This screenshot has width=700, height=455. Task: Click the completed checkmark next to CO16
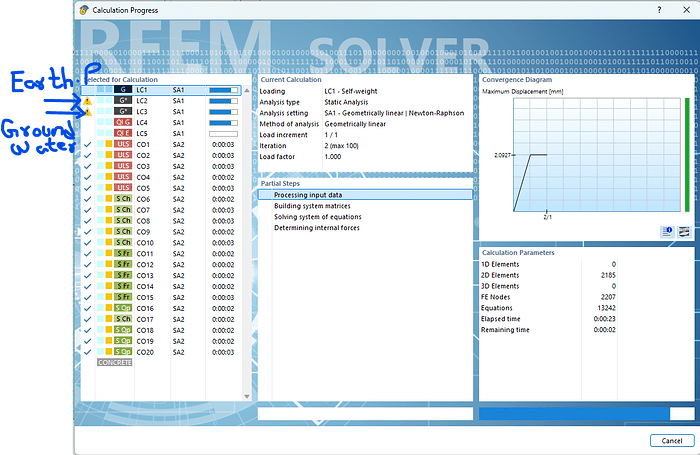click(88, 309)
